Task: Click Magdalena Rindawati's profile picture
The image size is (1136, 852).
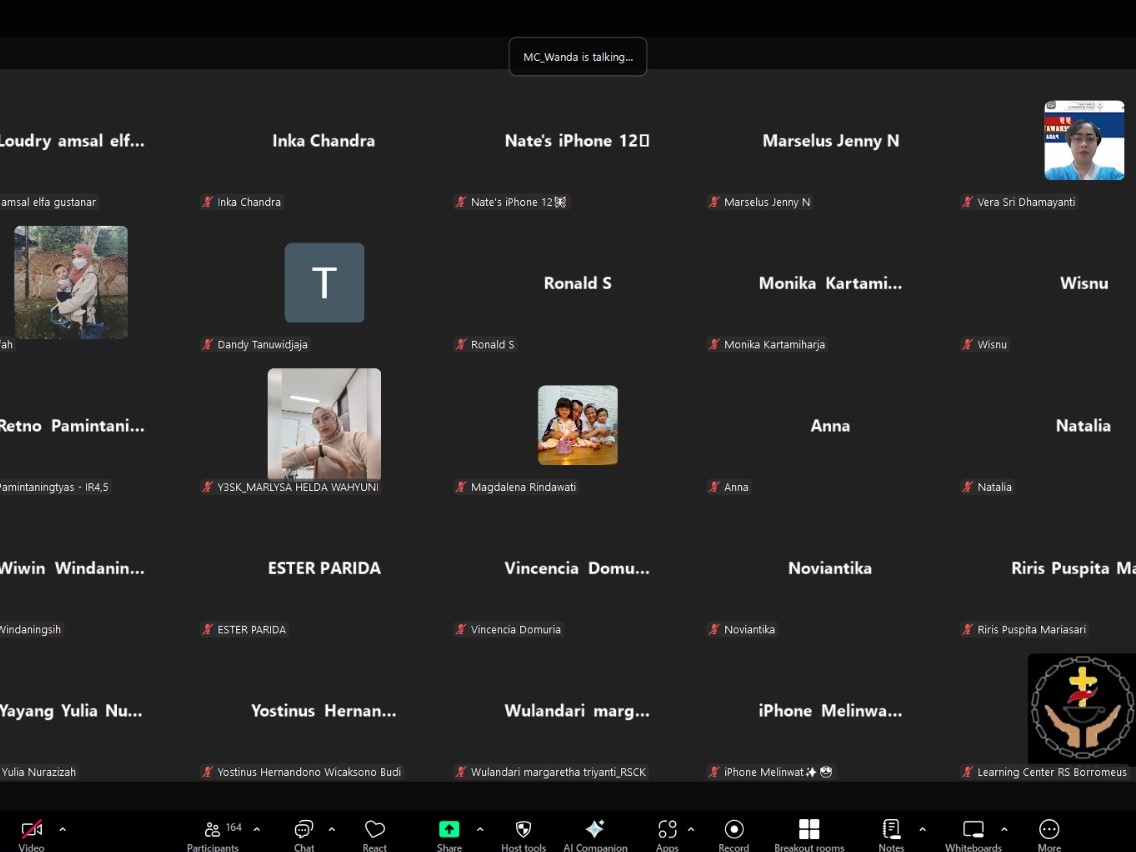Action: pos(577,425)
